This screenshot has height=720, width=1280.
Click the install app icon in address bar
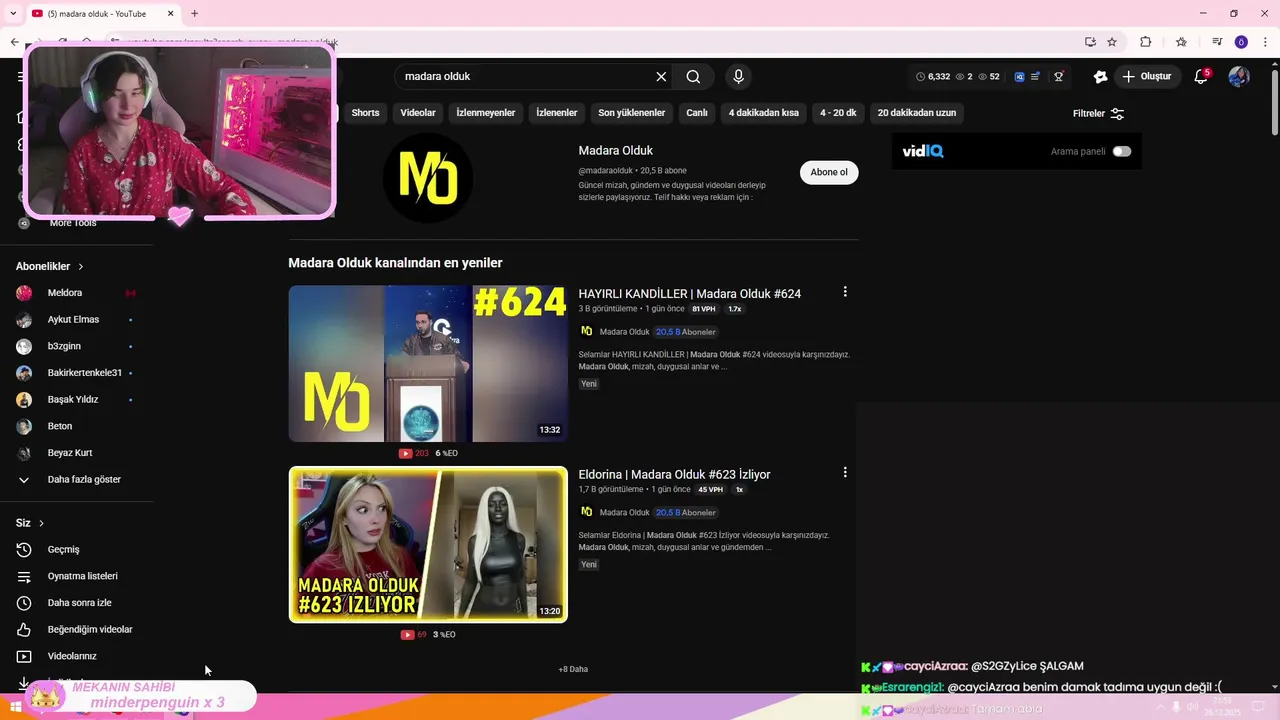(x=1090, y=42)
